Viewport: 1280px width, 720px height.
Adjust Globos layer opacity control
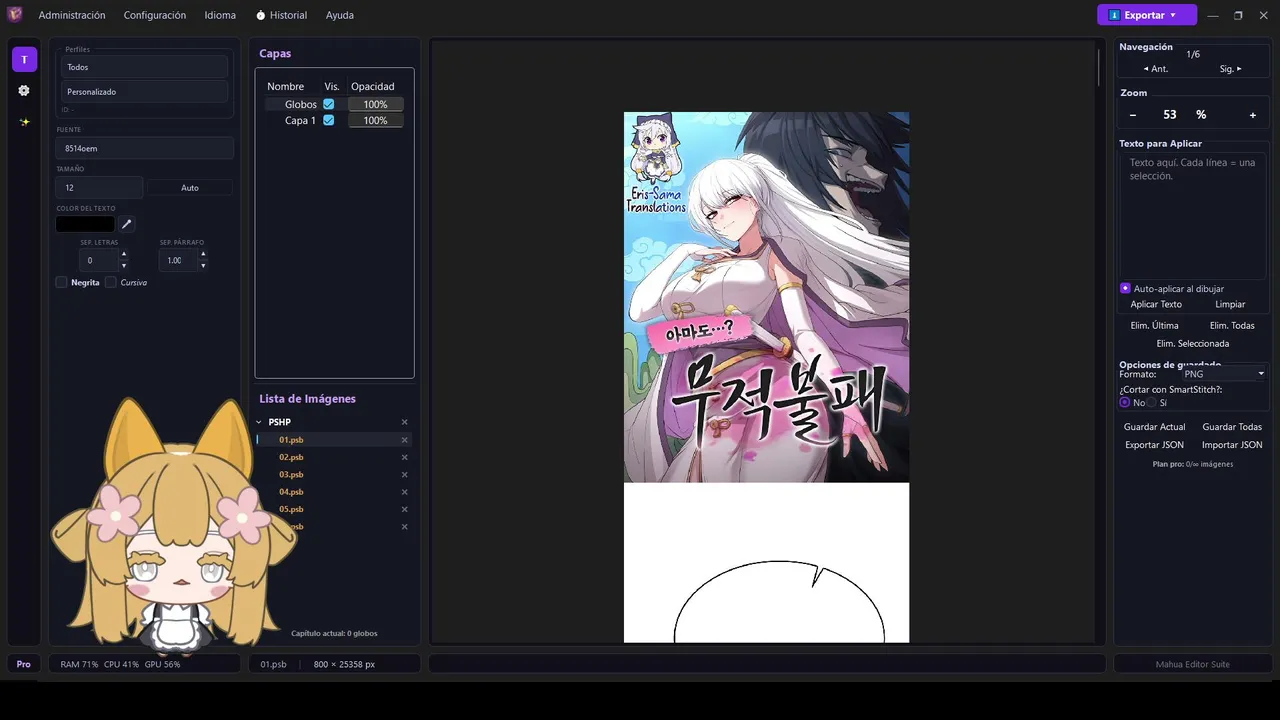click(375, 104)
